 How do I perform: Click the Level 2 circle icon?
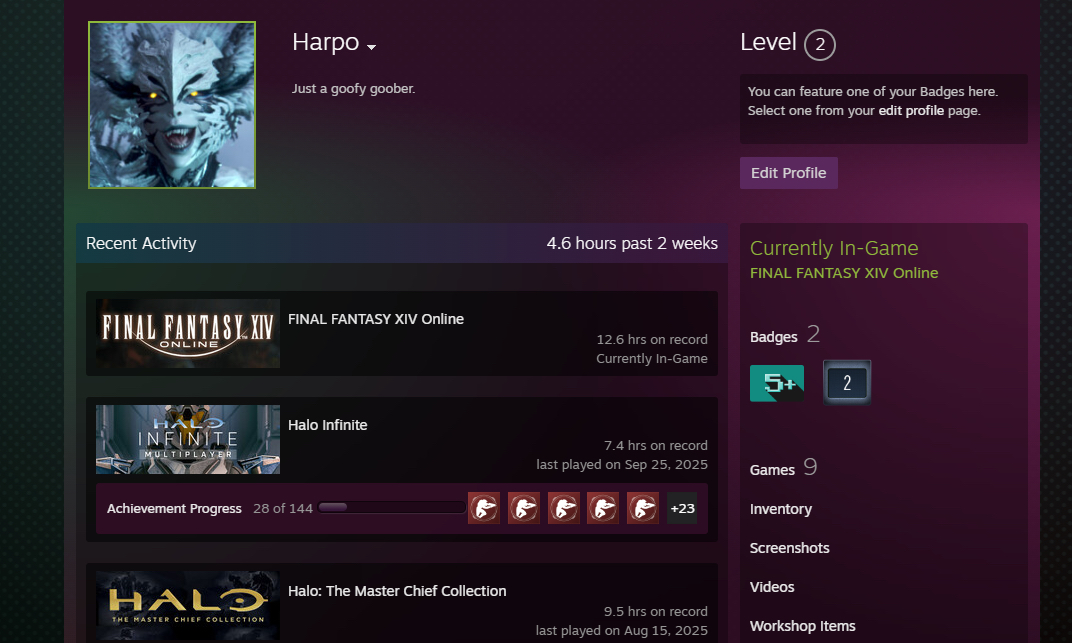click(x=819, y=45)
